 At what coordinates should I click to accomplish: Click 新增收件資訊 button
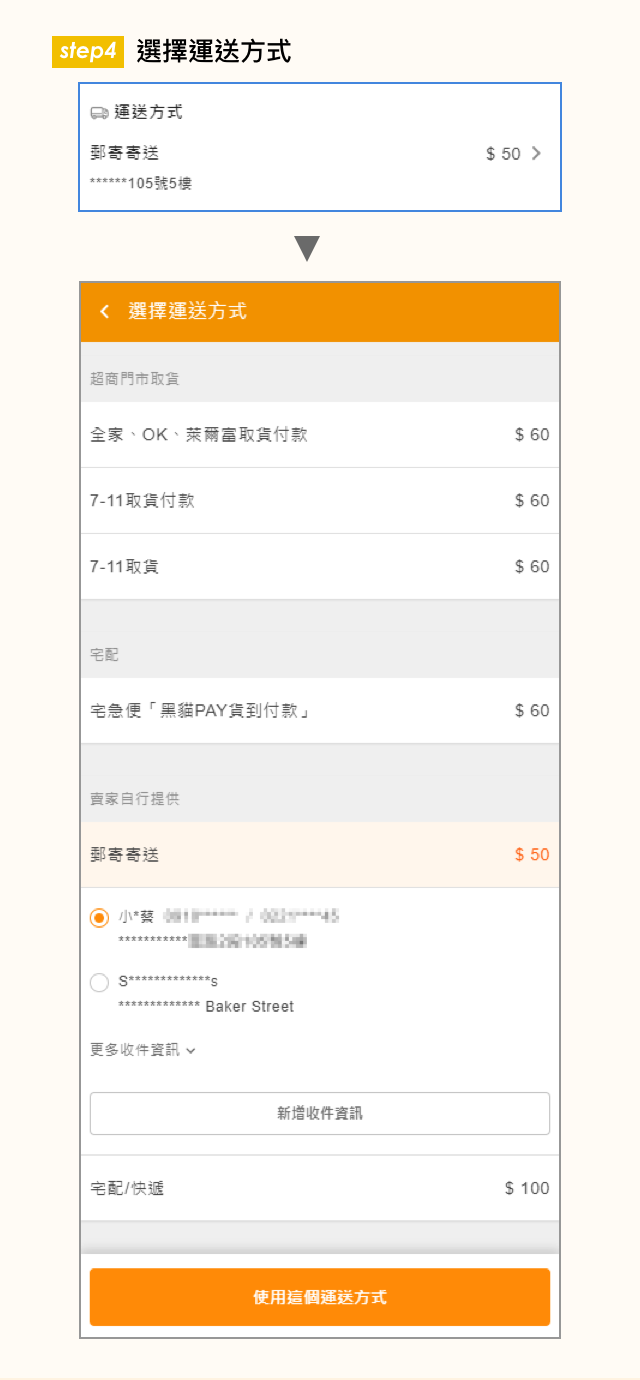[x=320, y=1113]
